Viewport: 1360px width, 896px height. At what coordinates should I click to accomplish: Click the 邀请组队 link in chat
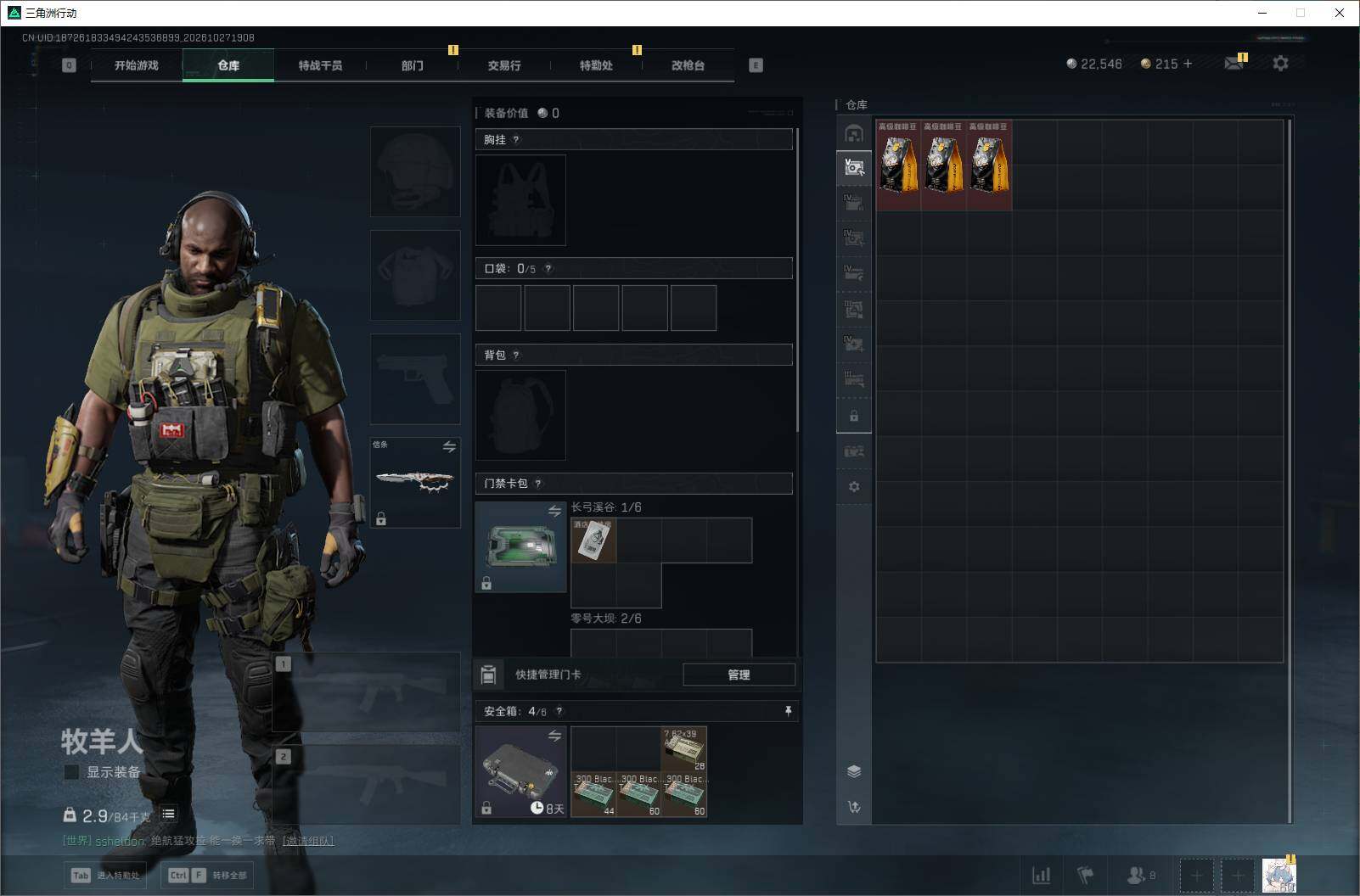[x=308, y=841]
